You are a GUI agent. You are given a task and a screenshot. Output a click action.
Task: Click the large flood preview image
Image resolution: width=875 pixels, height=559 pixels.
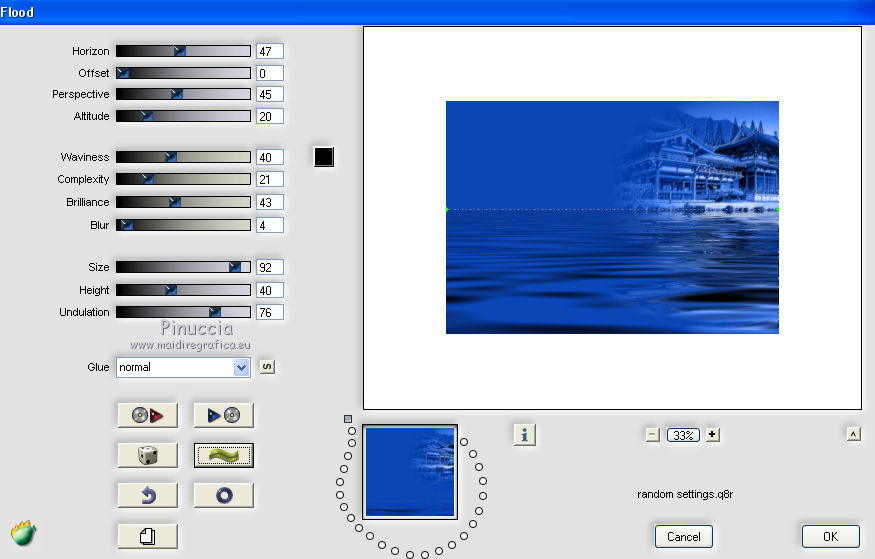point(612,218)
